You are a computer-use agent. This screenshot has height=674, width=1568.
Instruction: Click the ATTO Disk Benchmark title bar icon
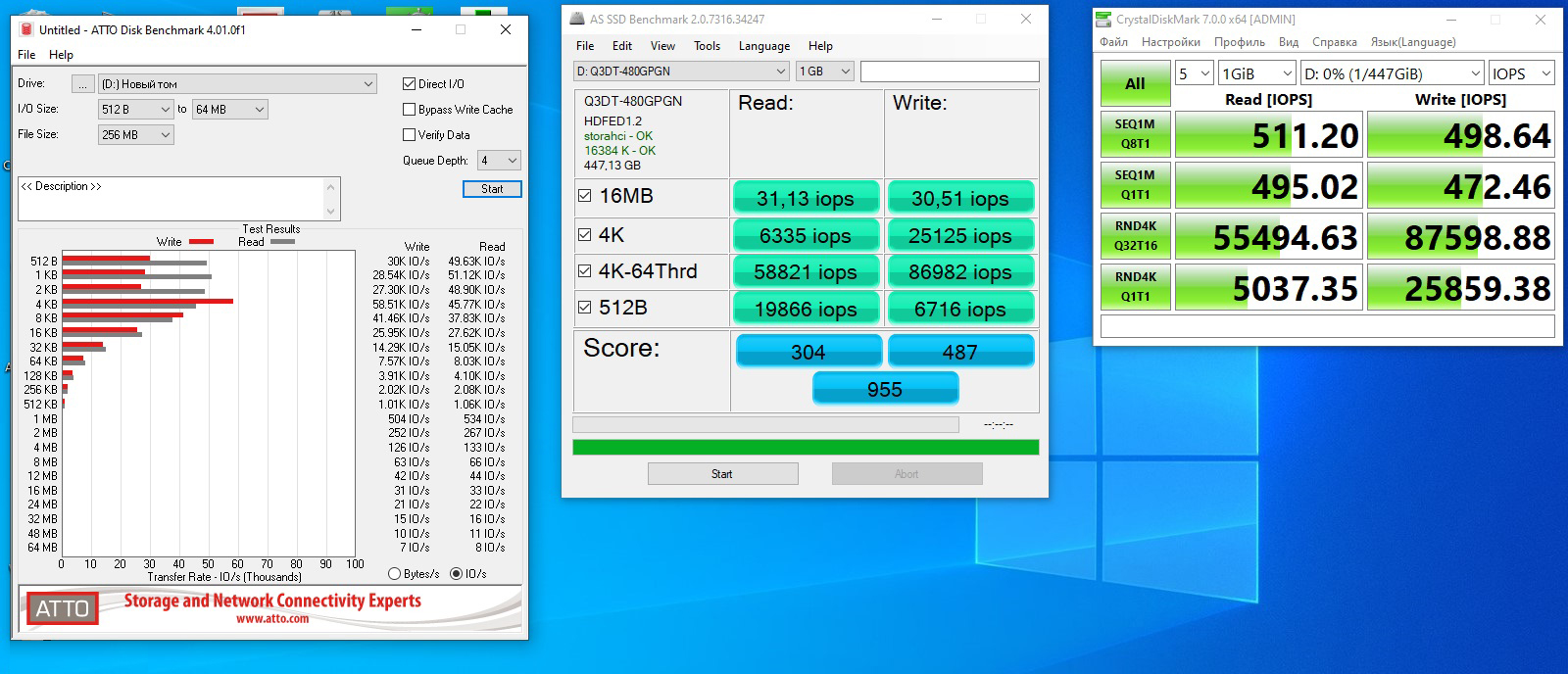(26, 29)
